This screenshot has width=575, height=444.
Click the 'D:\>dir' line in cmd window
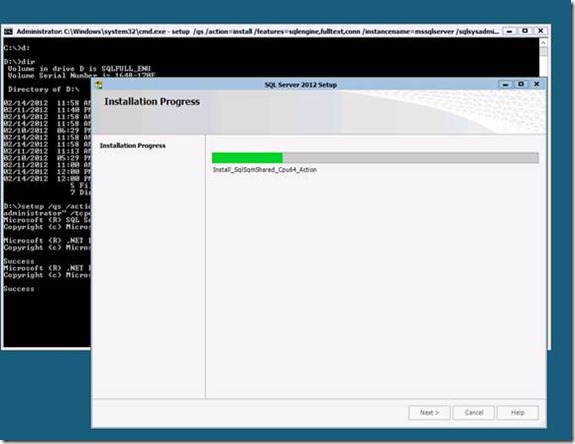tap(19, 62)
